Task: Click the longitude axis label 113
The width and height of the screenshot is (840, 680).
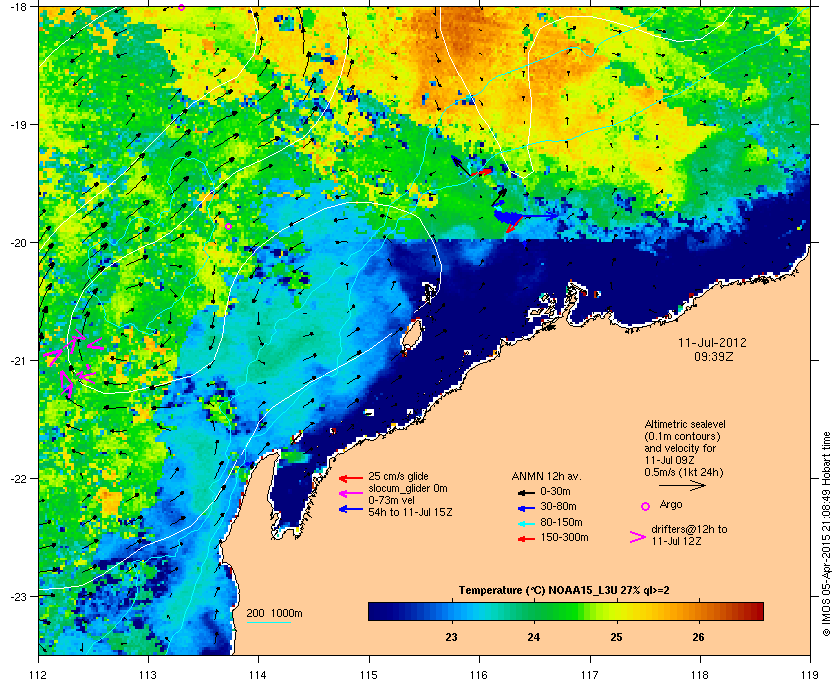Action: [148, 675]
